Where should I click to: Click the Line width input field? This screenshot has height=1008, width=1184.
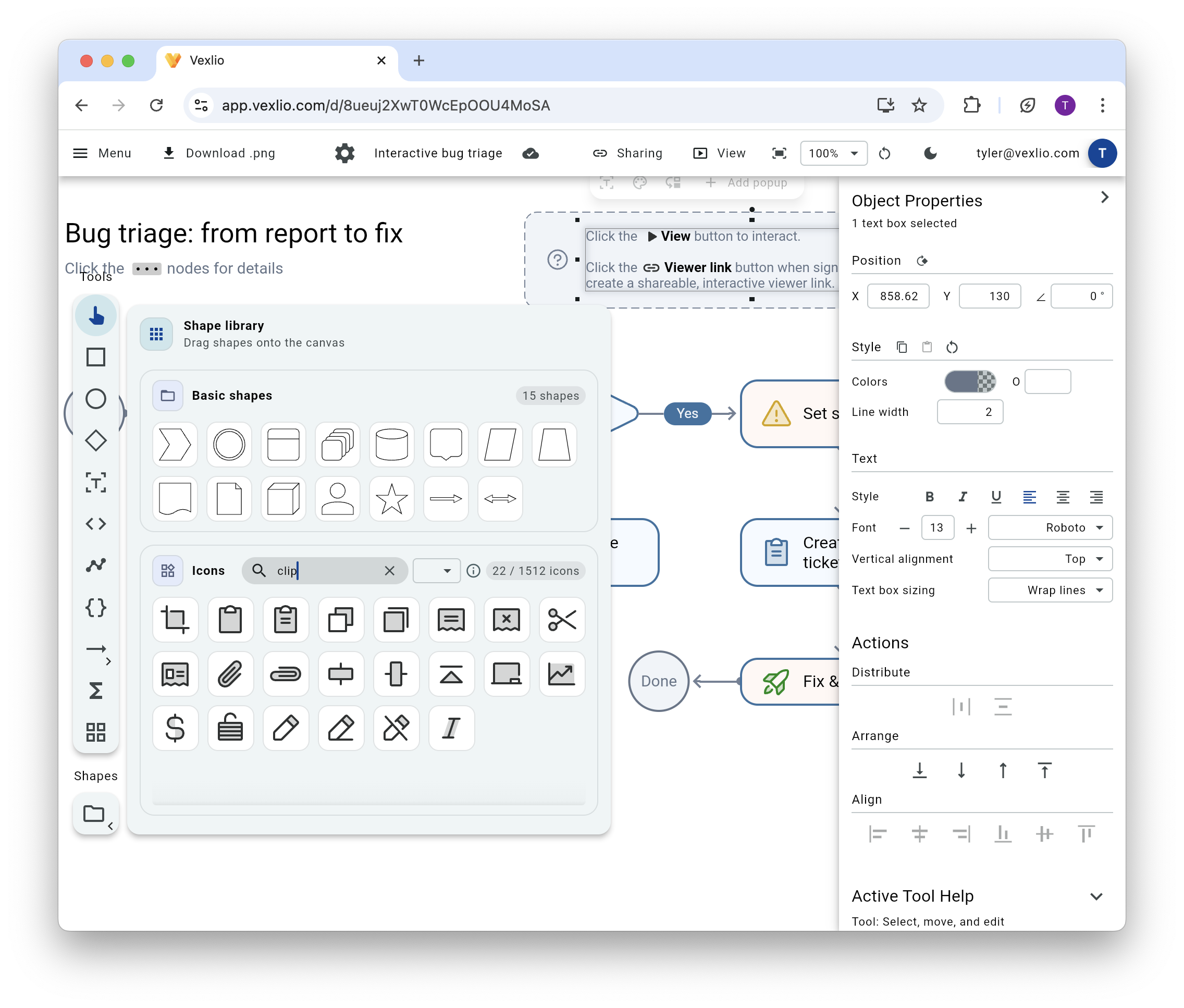point(970,412)
